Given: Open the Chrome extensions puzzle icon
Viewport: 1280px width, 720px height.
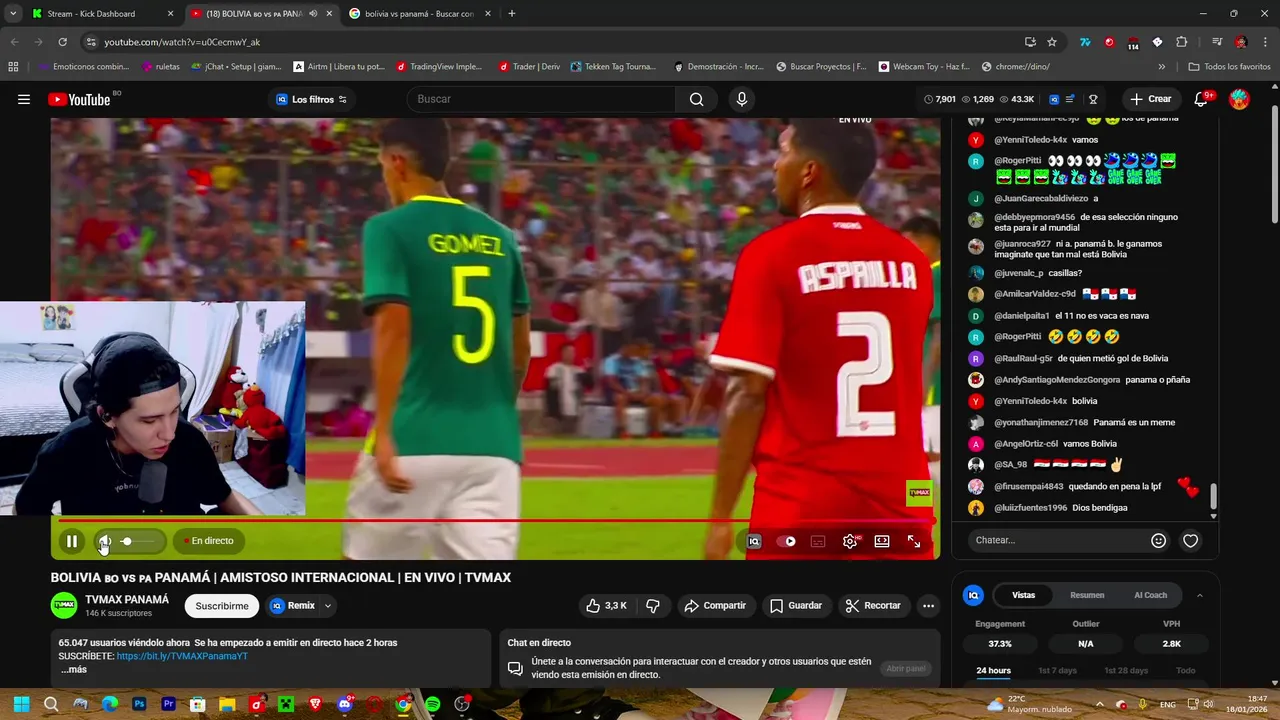Looking at the screenshot, I should 1181,42.
